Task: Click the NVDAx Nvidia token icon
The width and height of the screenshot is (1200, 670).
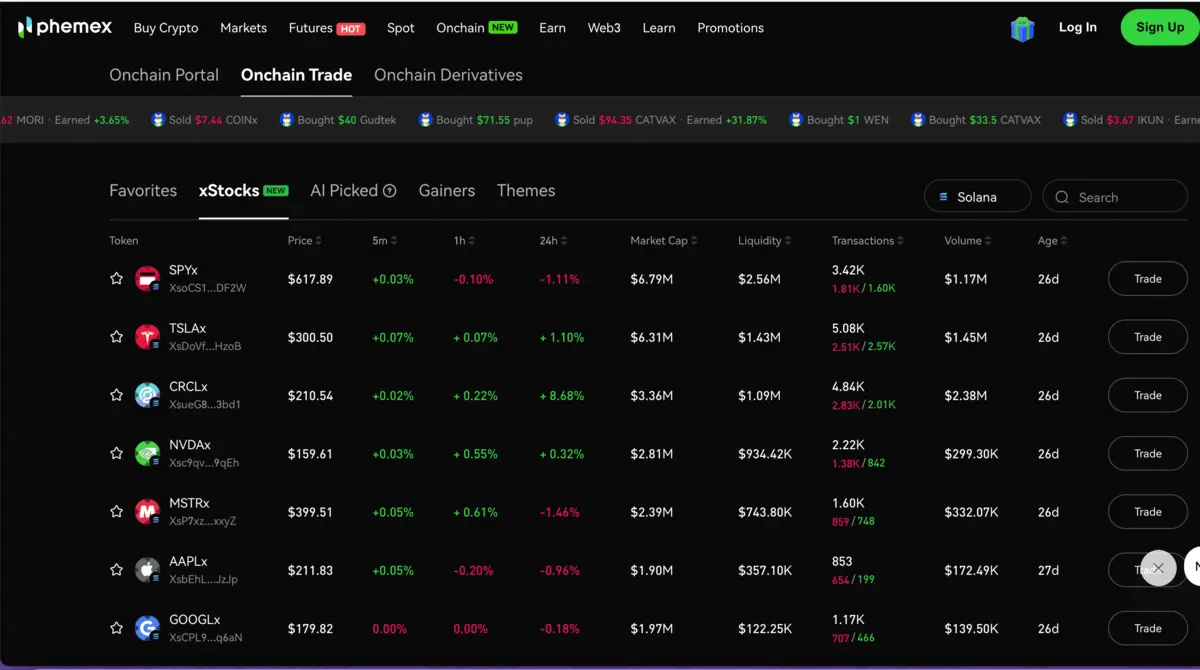Action: coord(147,453)
